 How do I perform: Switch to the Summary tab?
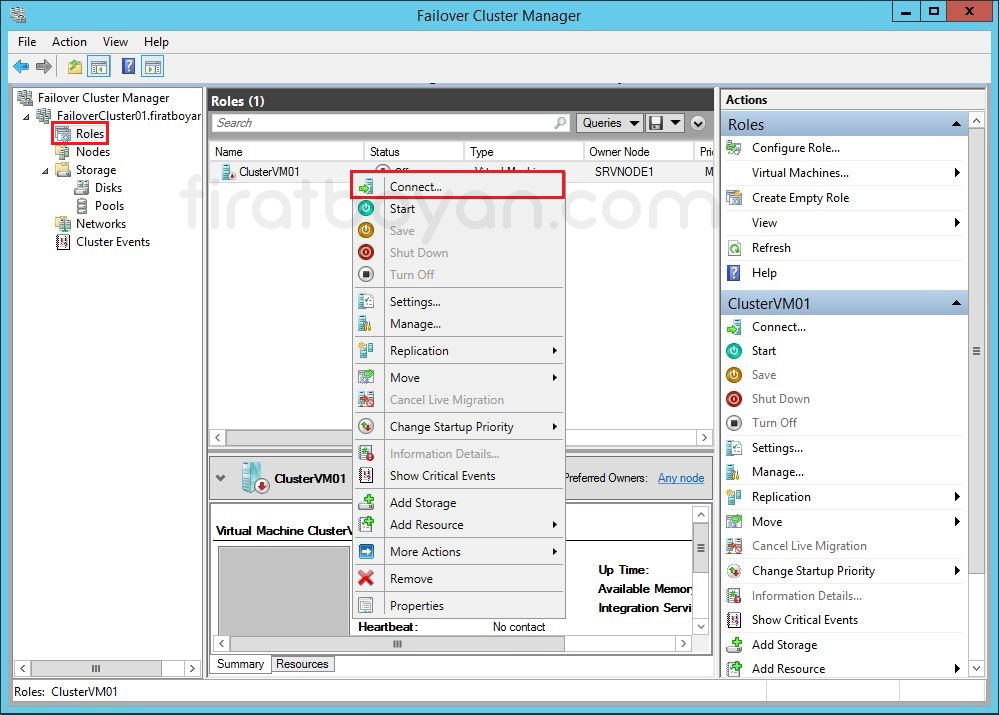coord(240,664)
